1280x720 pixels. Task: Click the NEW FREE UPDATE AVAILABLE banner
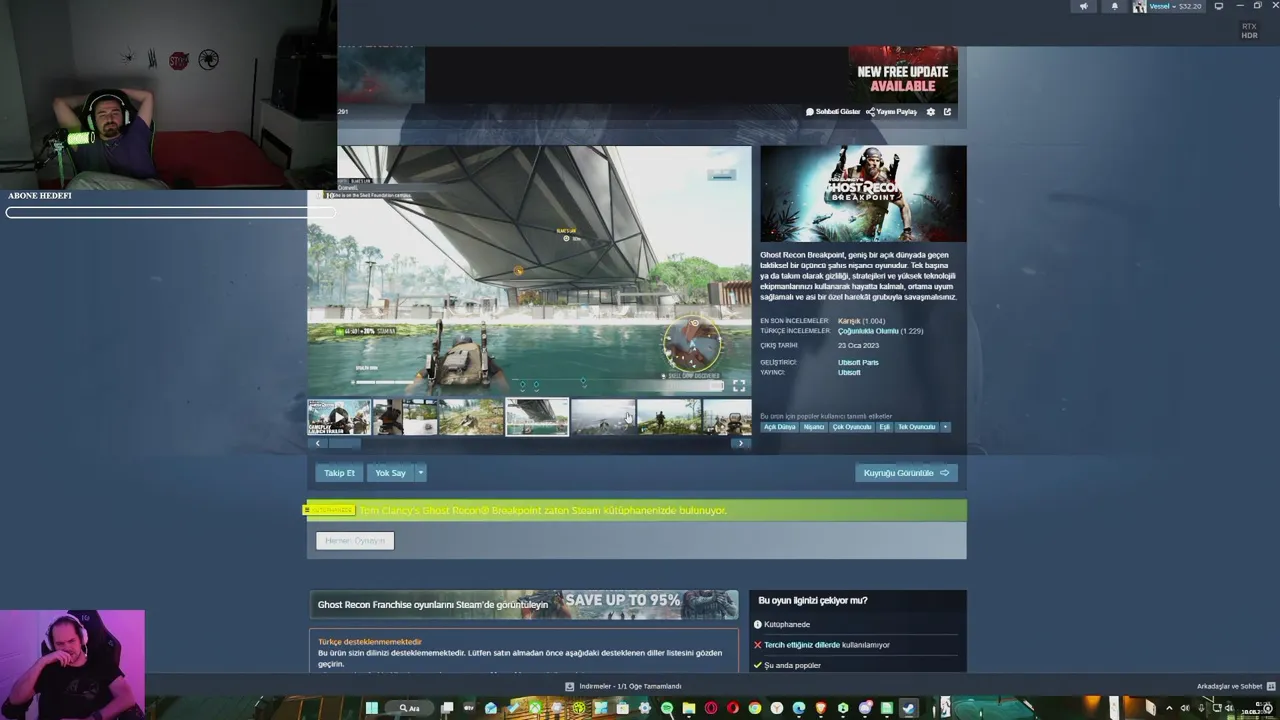pyautogui.click(x=903, y=75)
